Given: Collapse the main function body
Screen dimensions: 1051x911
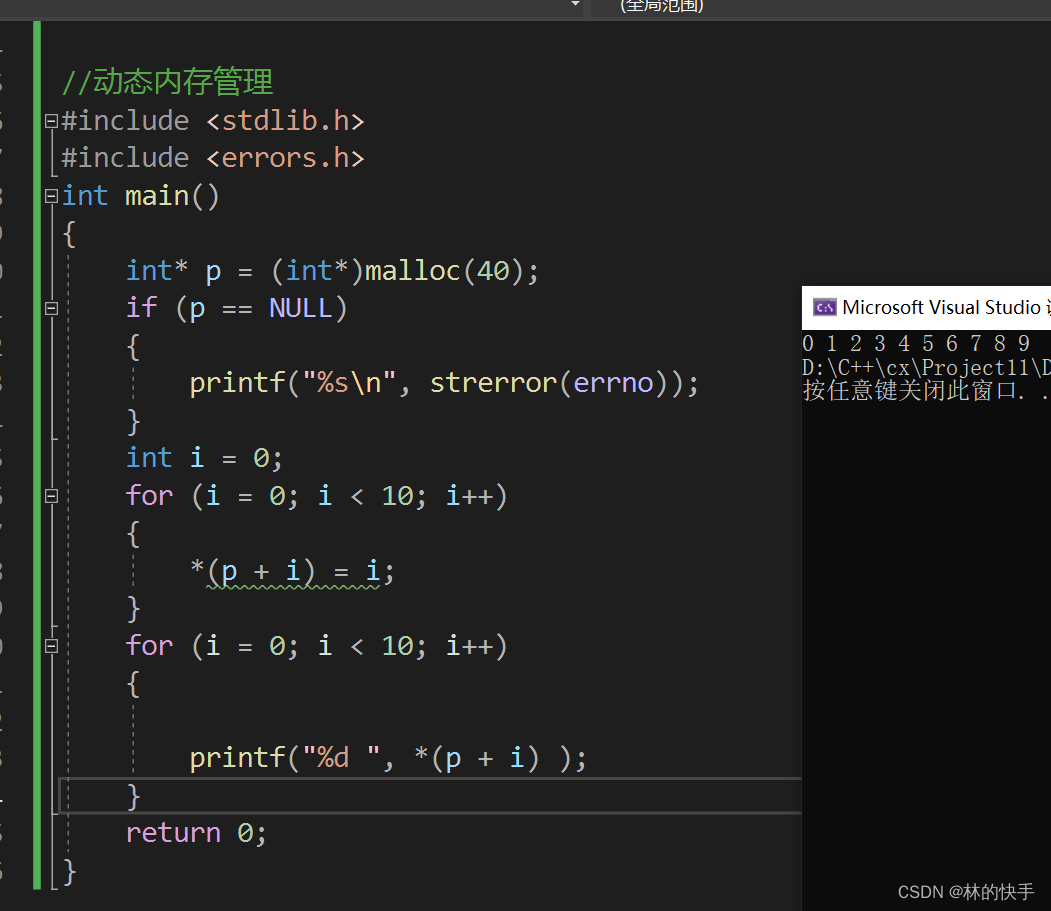Looking at the screenshot, I should click(x=50, y=196).
